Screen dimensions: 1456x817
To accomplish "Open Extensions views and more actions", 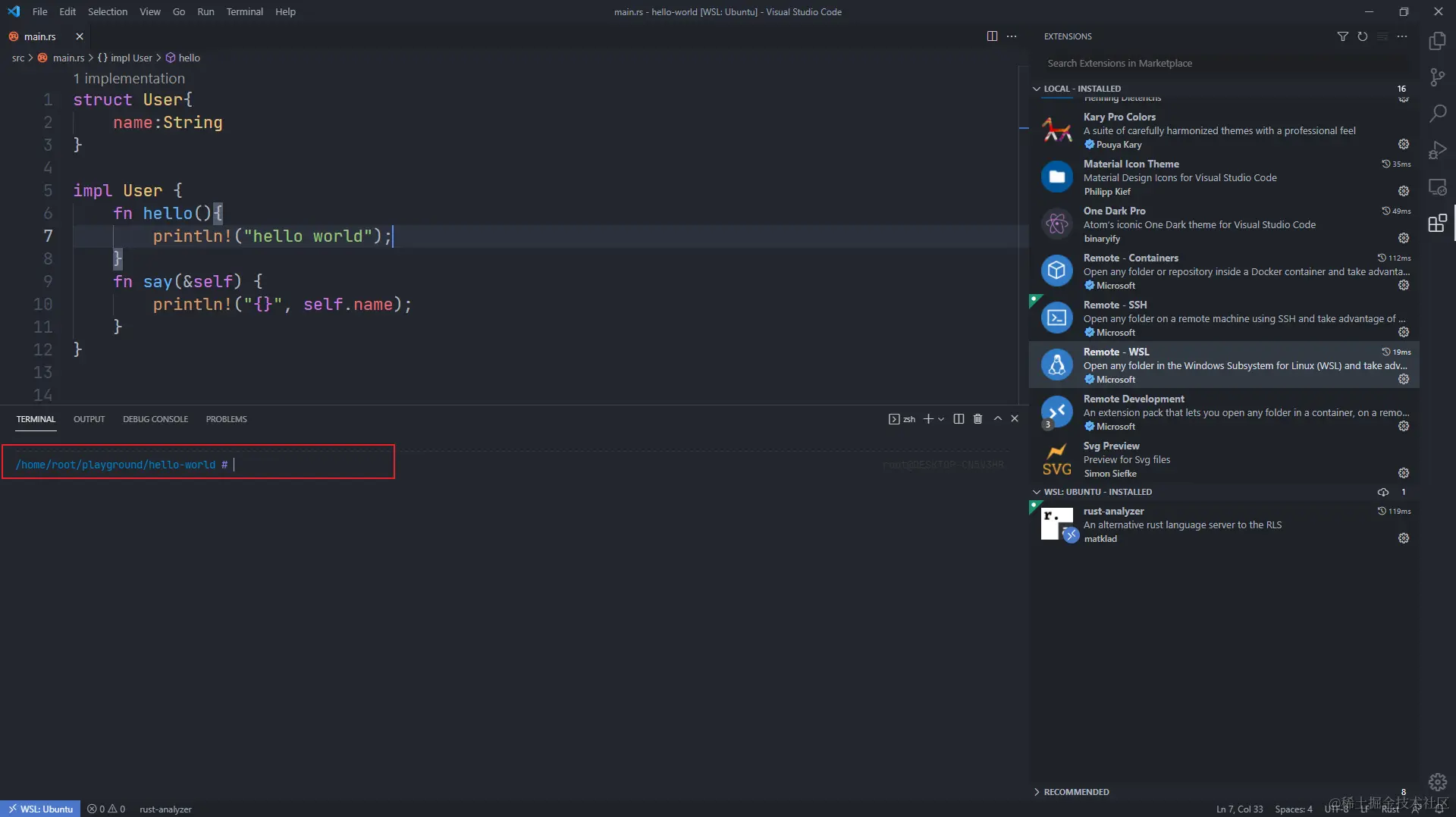I will 1401,36.
